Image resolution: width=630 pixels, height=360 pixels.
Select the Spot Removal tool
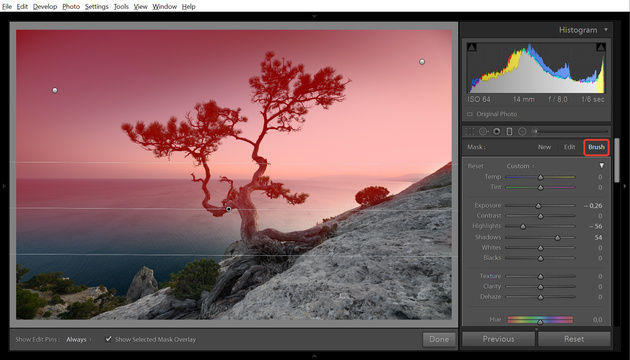coord(483,131)
